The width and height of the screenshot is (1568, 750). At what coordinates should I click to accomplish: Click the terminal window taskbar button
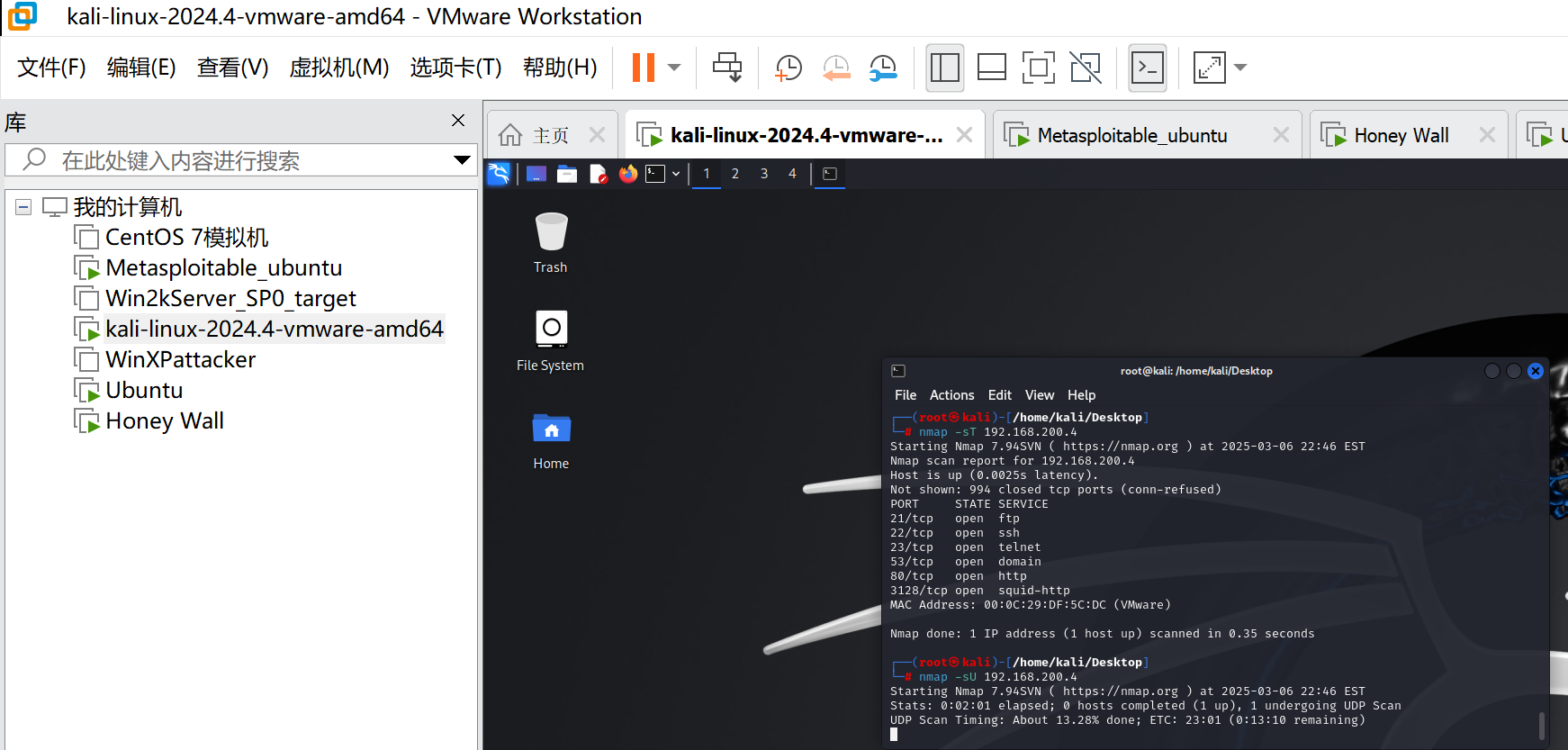[830, 174]
